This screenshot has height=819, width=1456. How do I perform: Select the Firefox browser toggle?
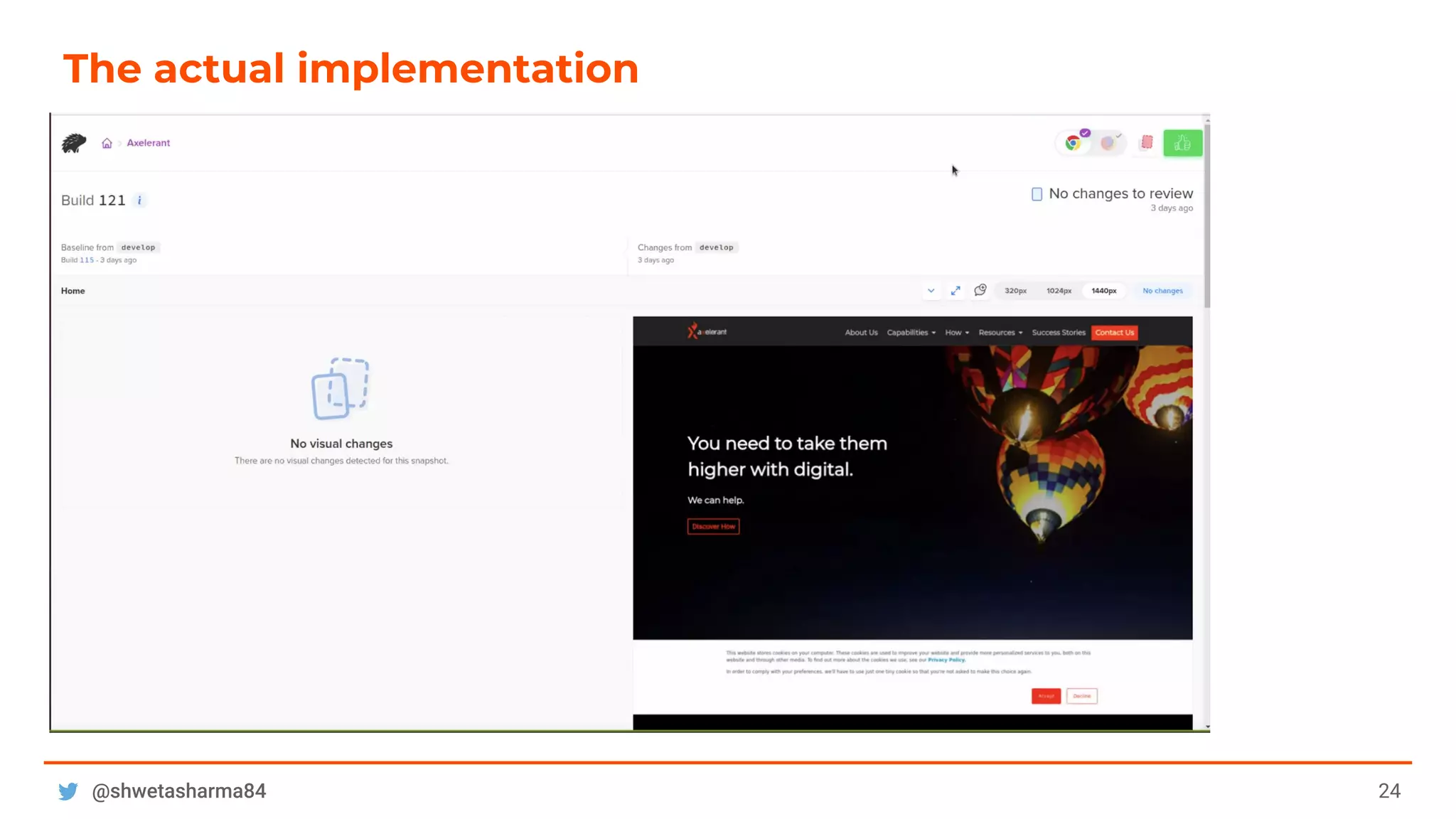1108,143
